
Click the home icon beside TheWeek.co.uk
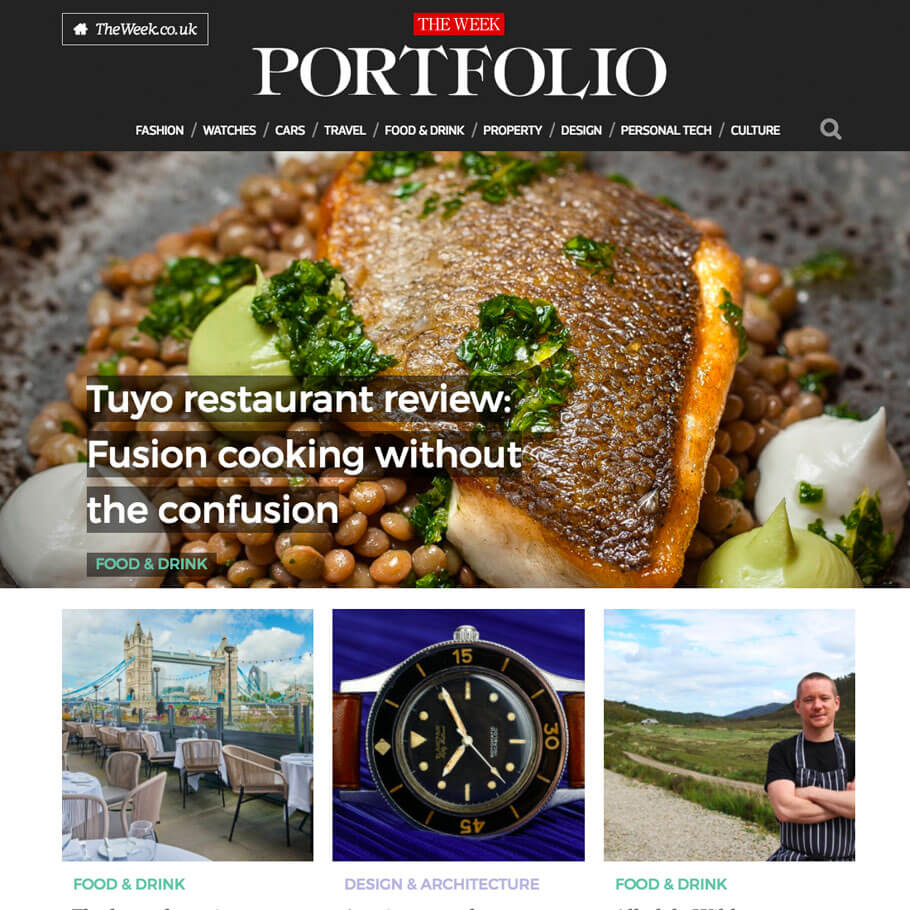coord(81,29)
